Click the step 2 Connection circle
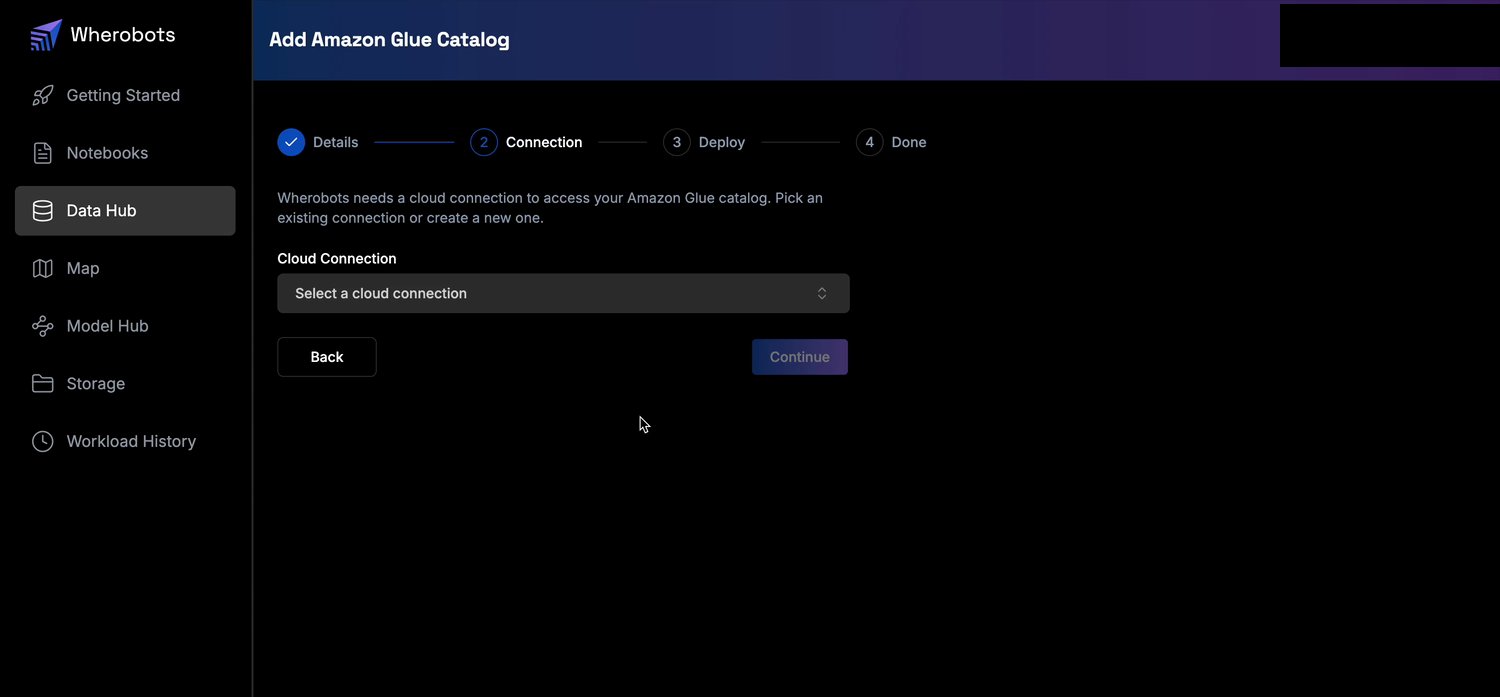This screenshot has height=697, width=1500. coord(484,142)
